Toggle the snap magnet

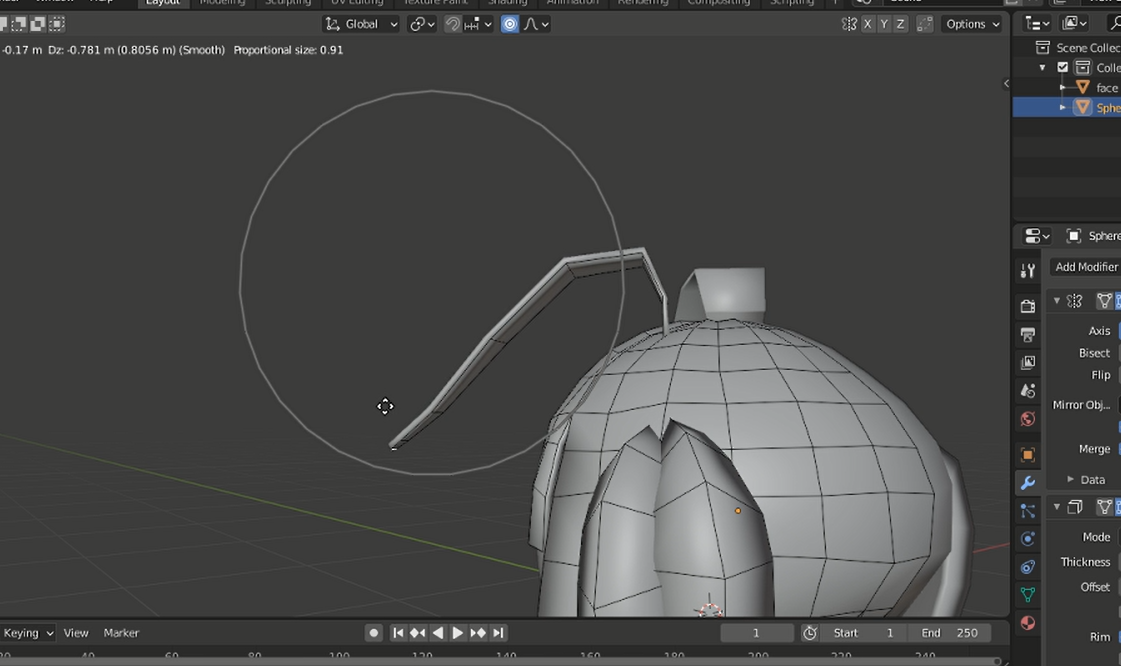click(x=453, y=24)
